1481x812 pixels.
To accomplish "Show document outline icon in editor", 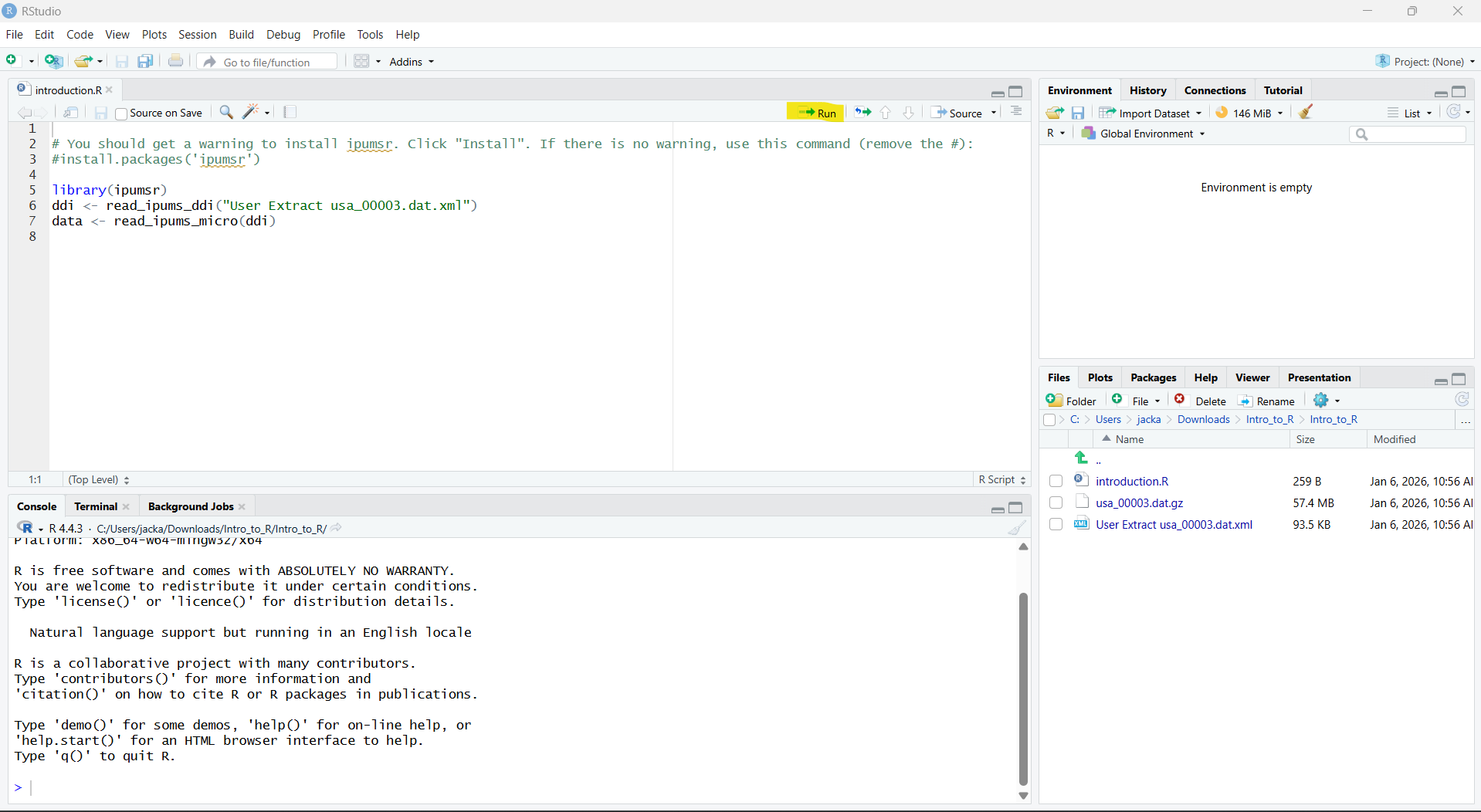I will click(x=1016, y=113).
